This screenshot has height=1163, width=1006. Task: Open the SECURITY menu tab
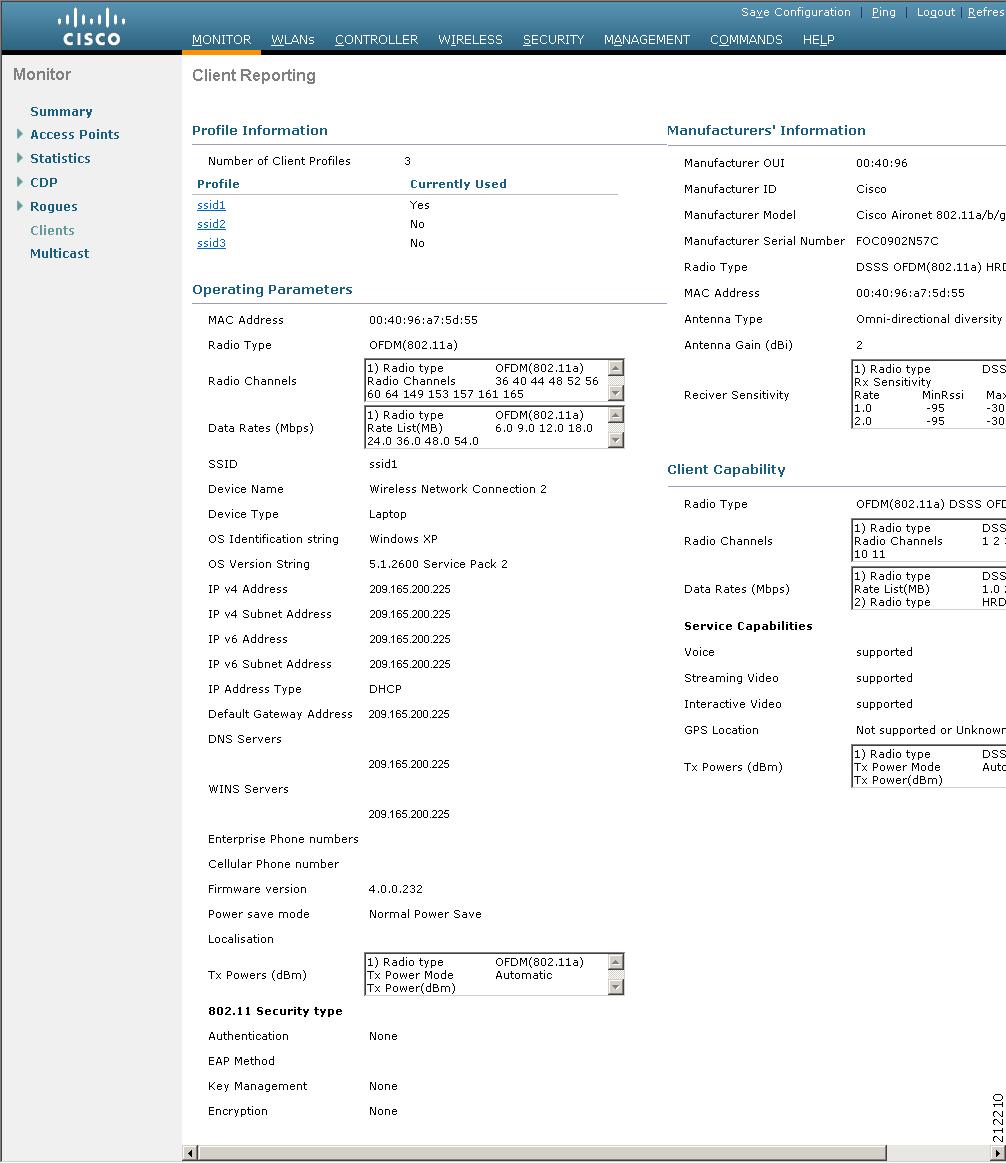[x=553, y=39]
